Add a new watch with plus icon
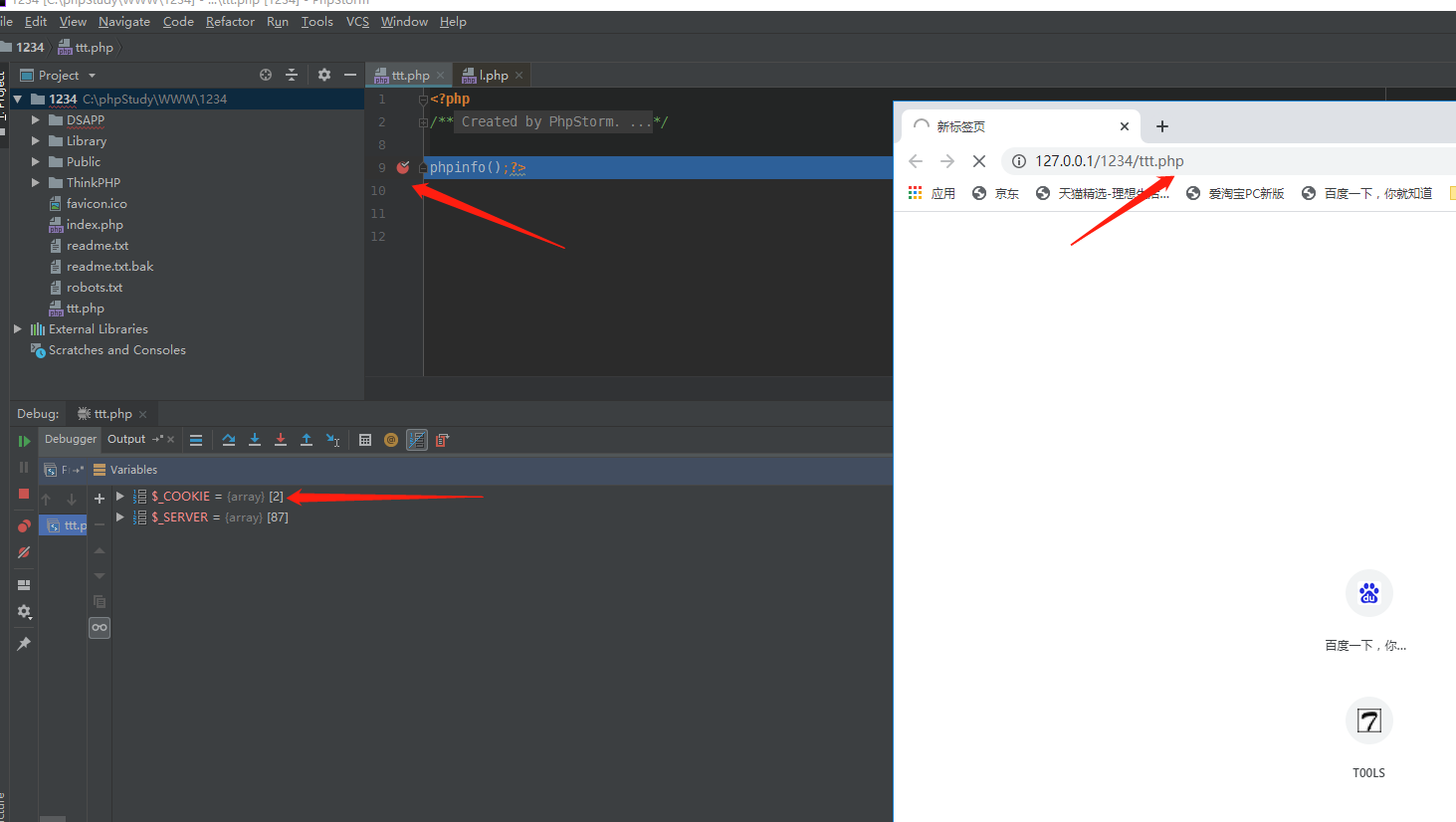 pos(100,499)
